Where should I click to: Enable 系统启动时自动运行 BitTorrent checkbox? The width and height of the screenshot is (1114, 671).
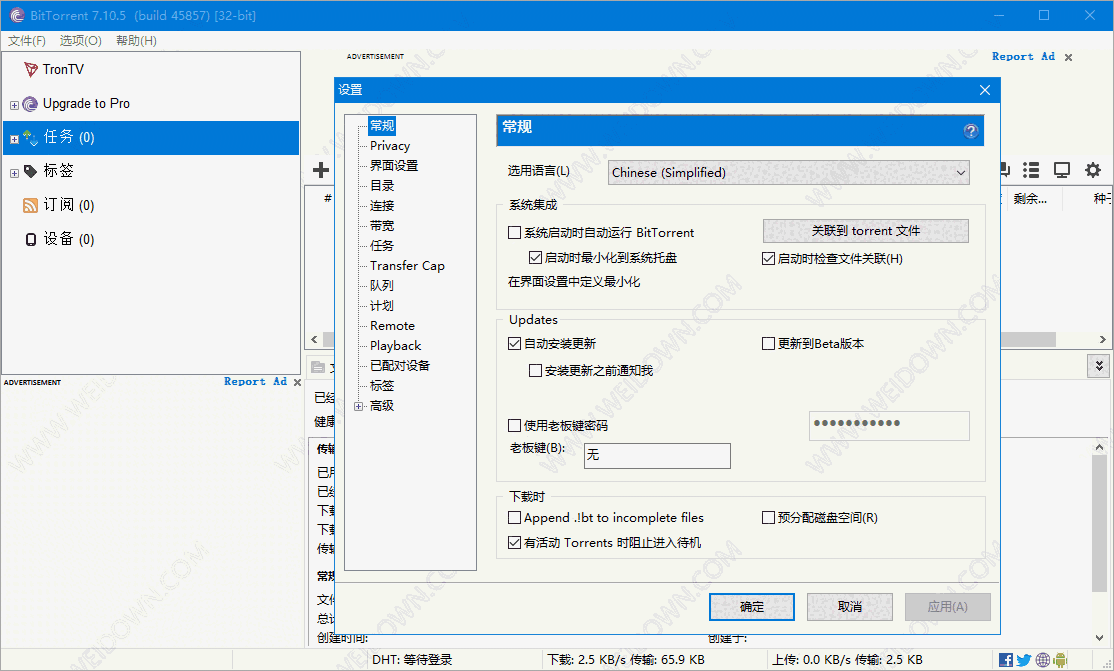(x=515, y=232)
